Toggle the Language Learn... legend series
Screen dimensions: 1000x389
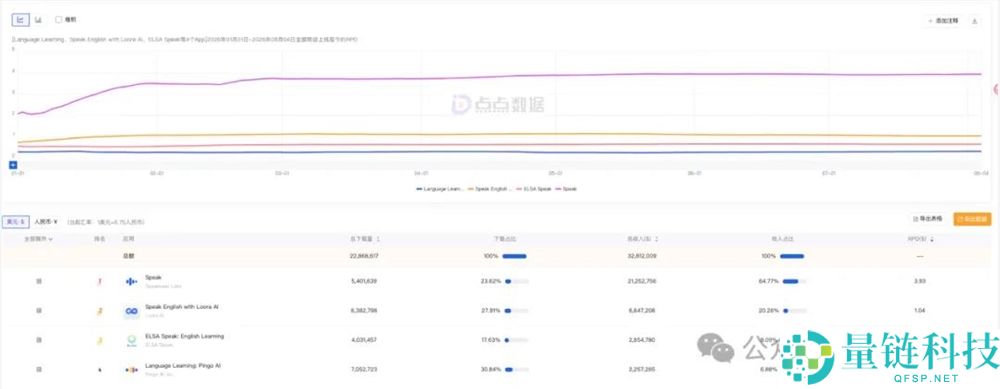click(439, 189)
